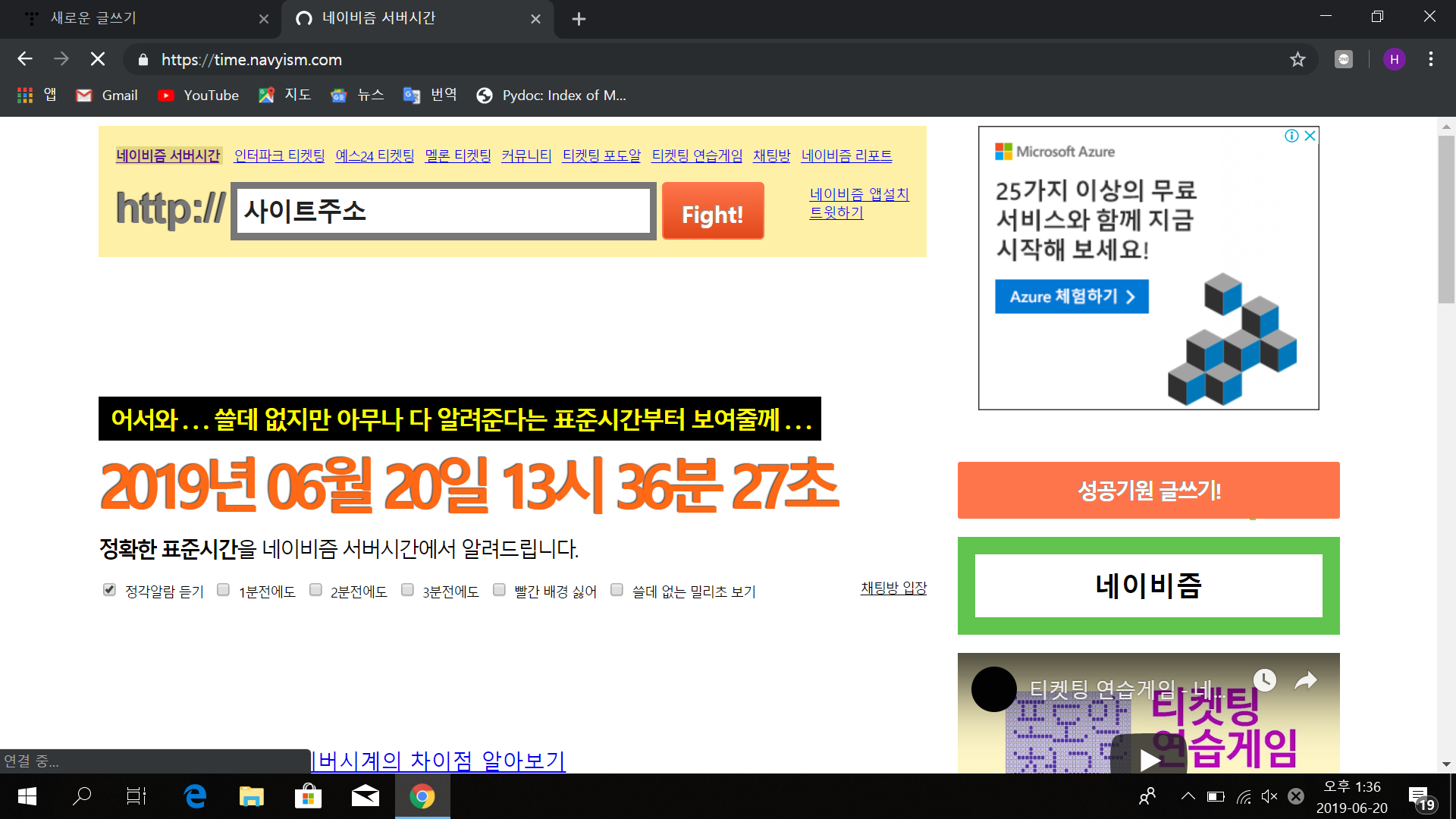
Task: Open the 멜론 티켓팅 link
Action: point(457,155)
